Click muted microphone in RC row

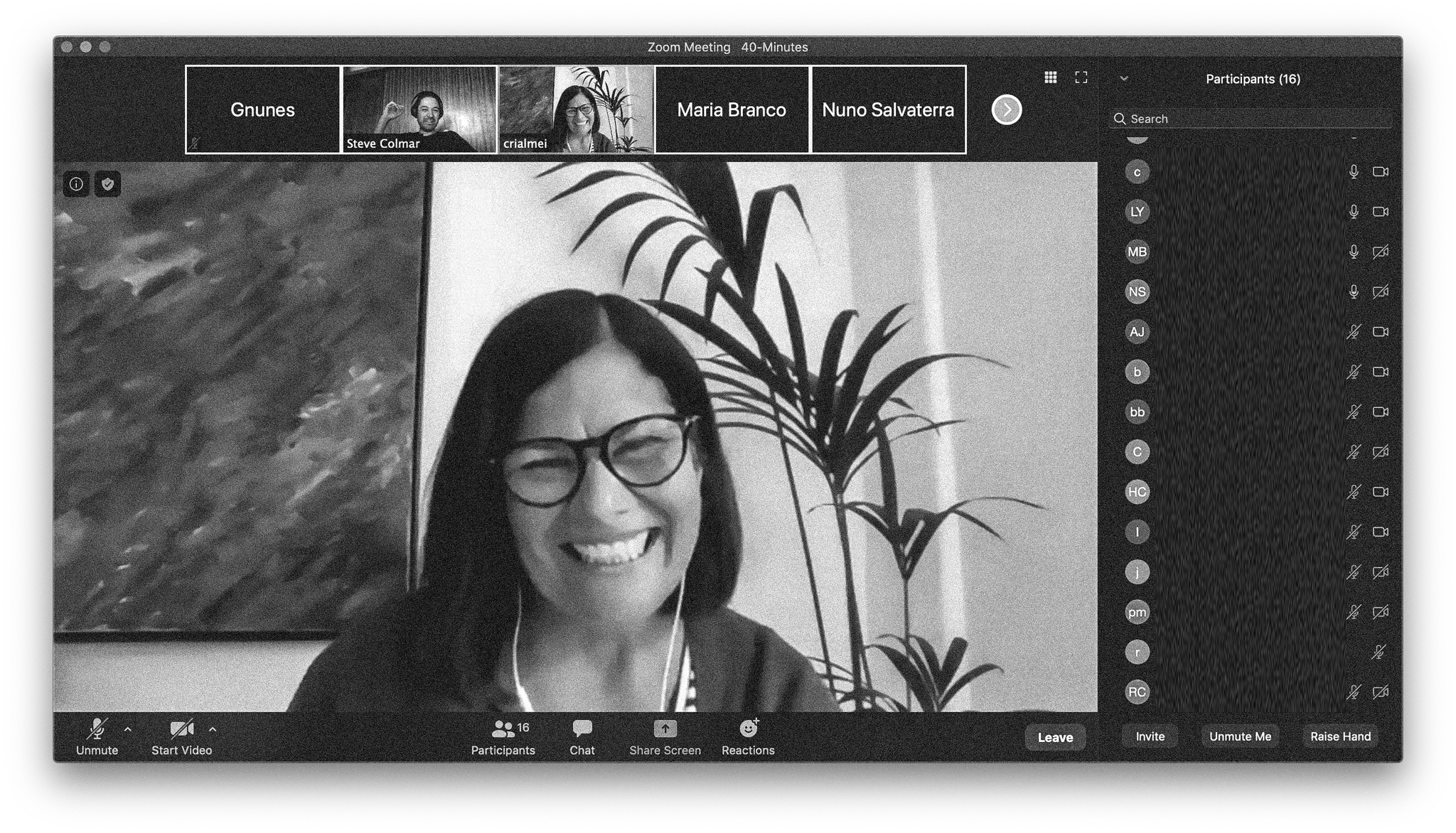tap(1354, 692)
